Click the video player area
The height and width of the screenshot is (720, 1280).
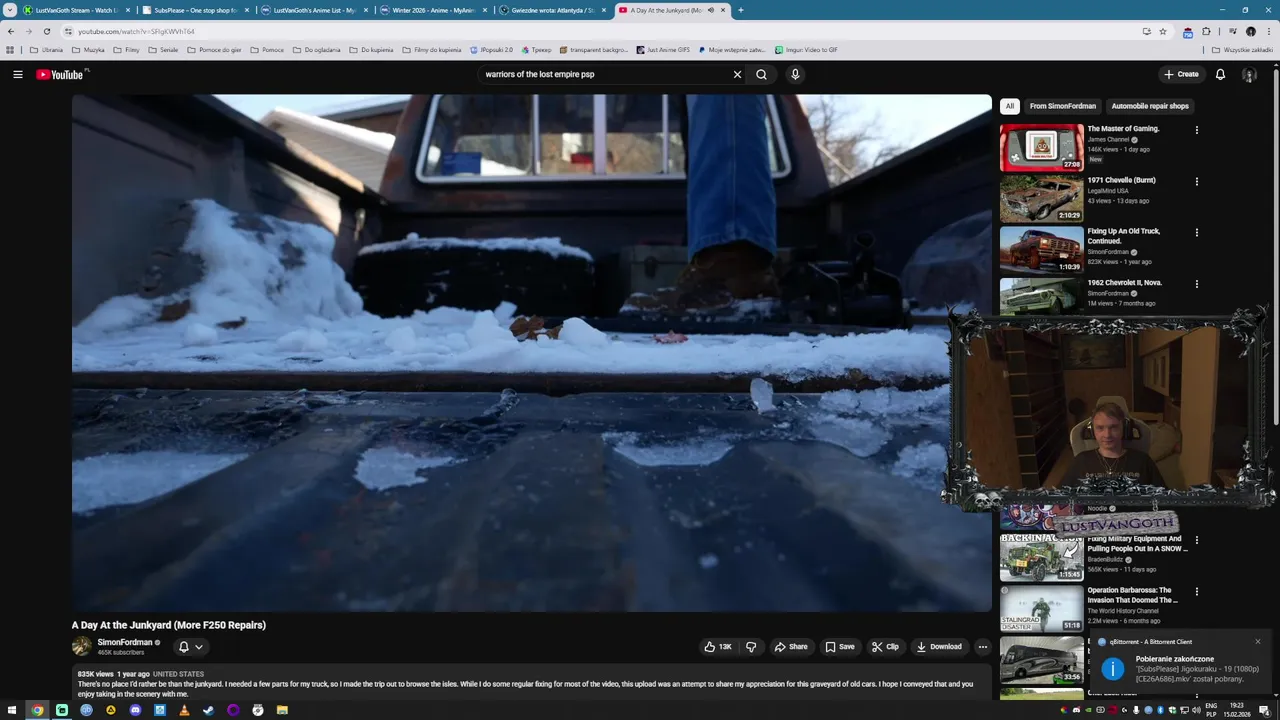531,352
